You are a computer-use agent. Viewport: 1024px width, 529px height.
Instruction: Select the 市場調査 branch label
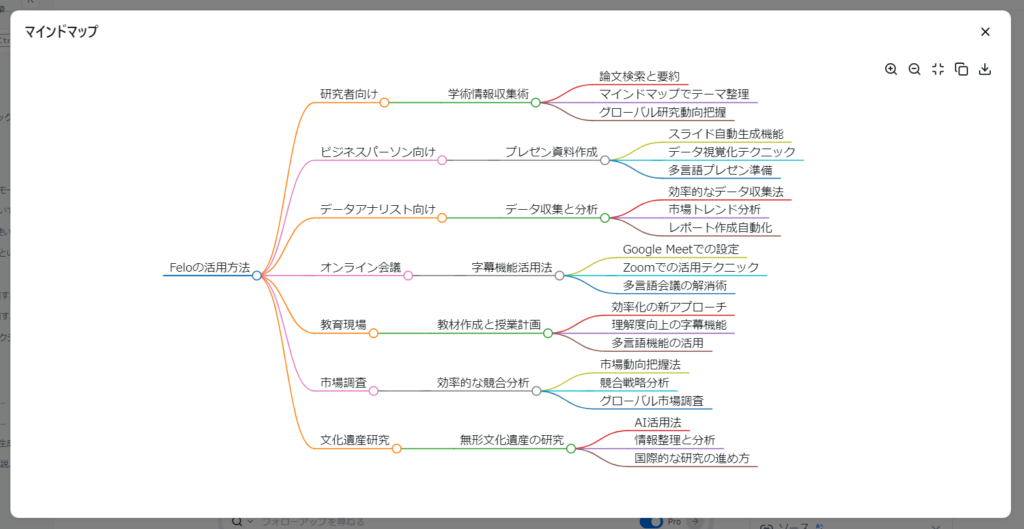click(x=343, y=383)
